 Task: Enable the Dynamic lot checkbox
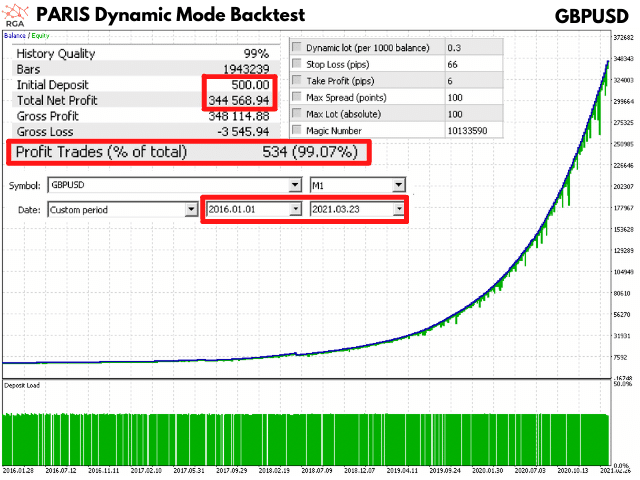point(296,48)
